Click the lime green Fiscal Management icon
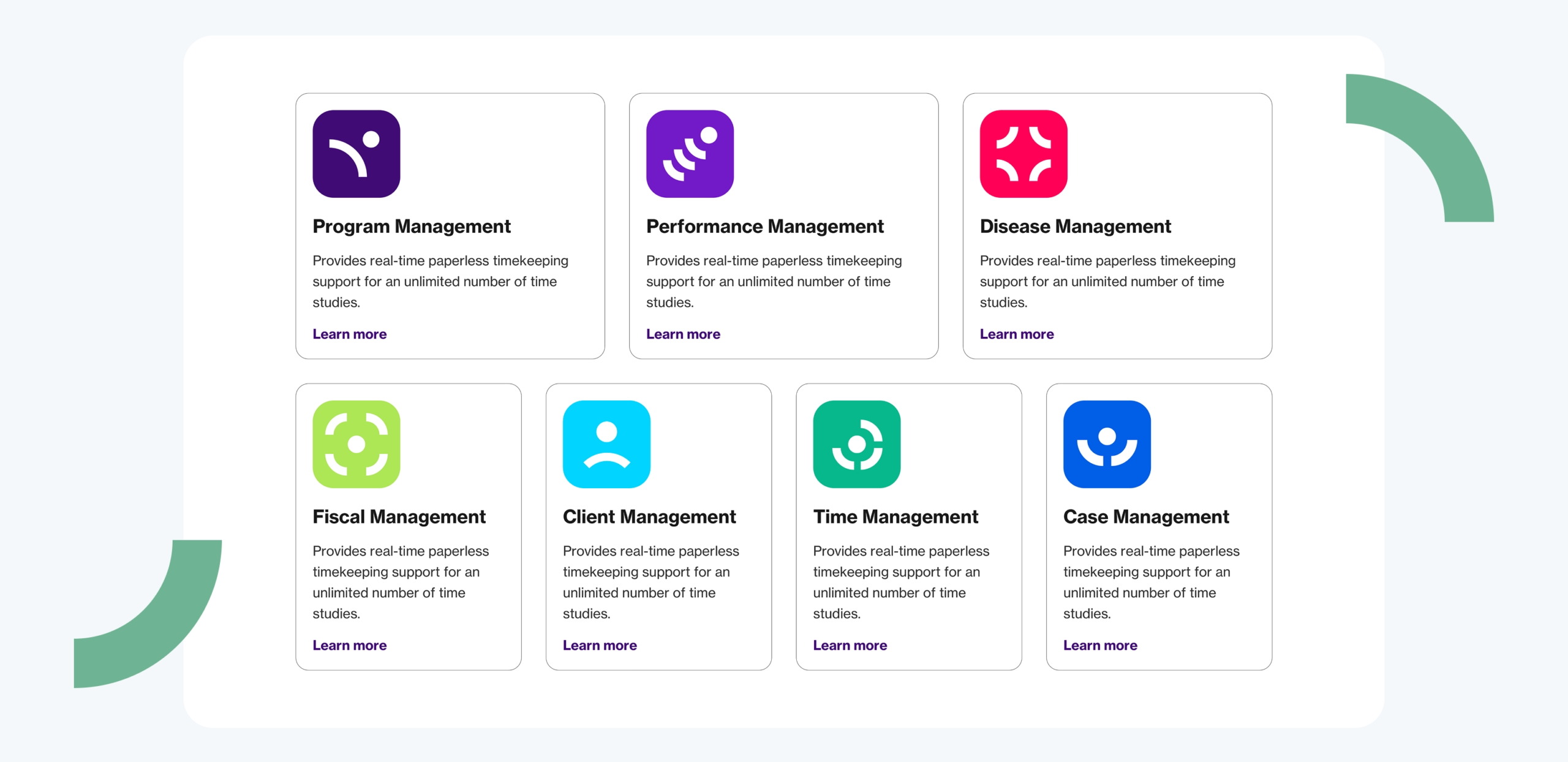The height and width of the screenshot is (762, 1568). tap(356, 444)
